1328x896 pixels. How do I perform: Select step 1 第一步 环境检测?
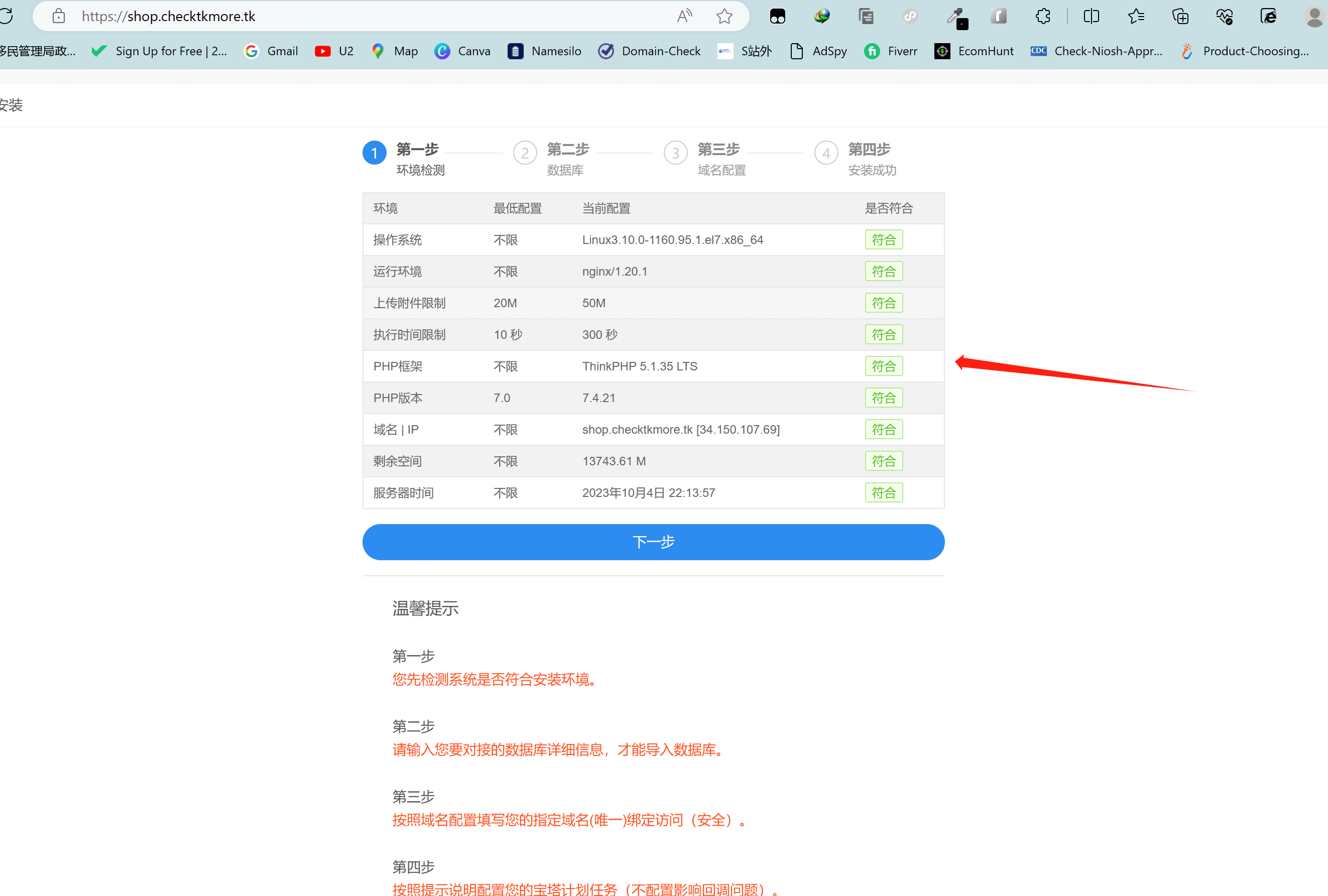click(404, 159)
